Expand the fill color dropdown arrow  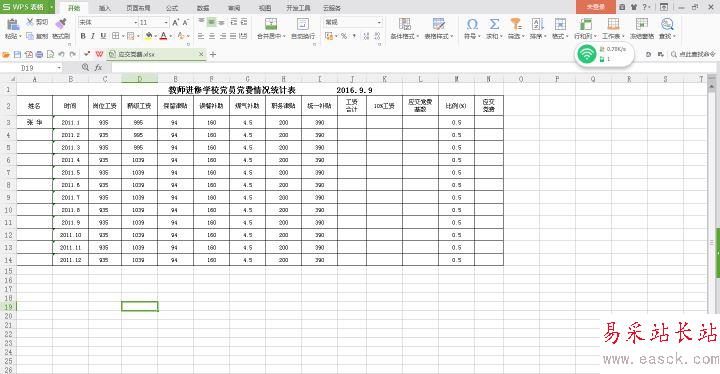tap(156, 36)
